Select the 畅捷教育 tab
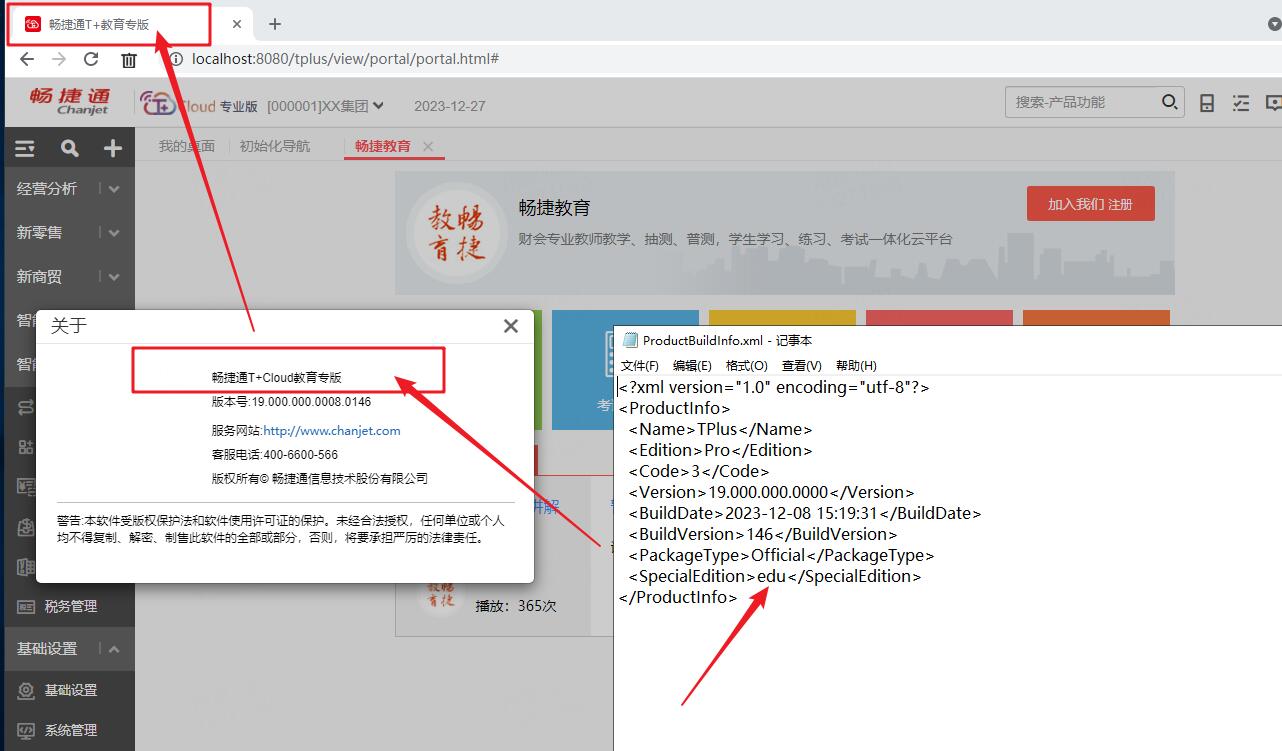 383,146
